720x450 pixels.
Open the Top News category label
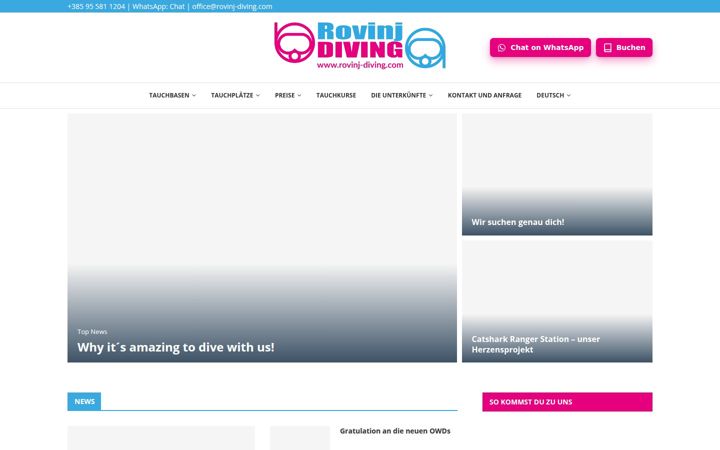pos(92,332)
